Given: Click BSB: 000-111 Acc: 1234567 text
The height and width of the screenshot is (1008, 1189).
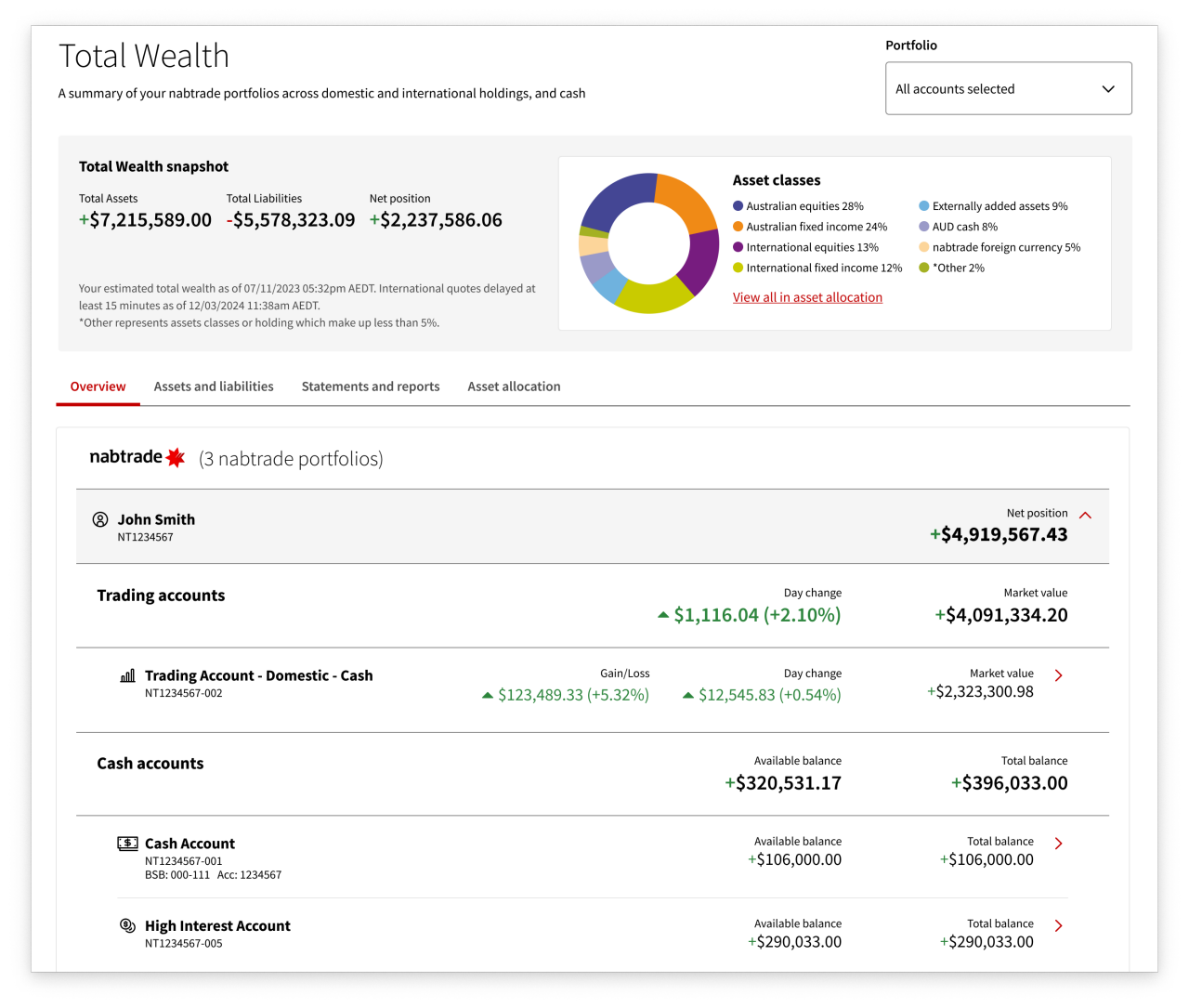Looking at the screenshot, I should click(x=213, y=875).
